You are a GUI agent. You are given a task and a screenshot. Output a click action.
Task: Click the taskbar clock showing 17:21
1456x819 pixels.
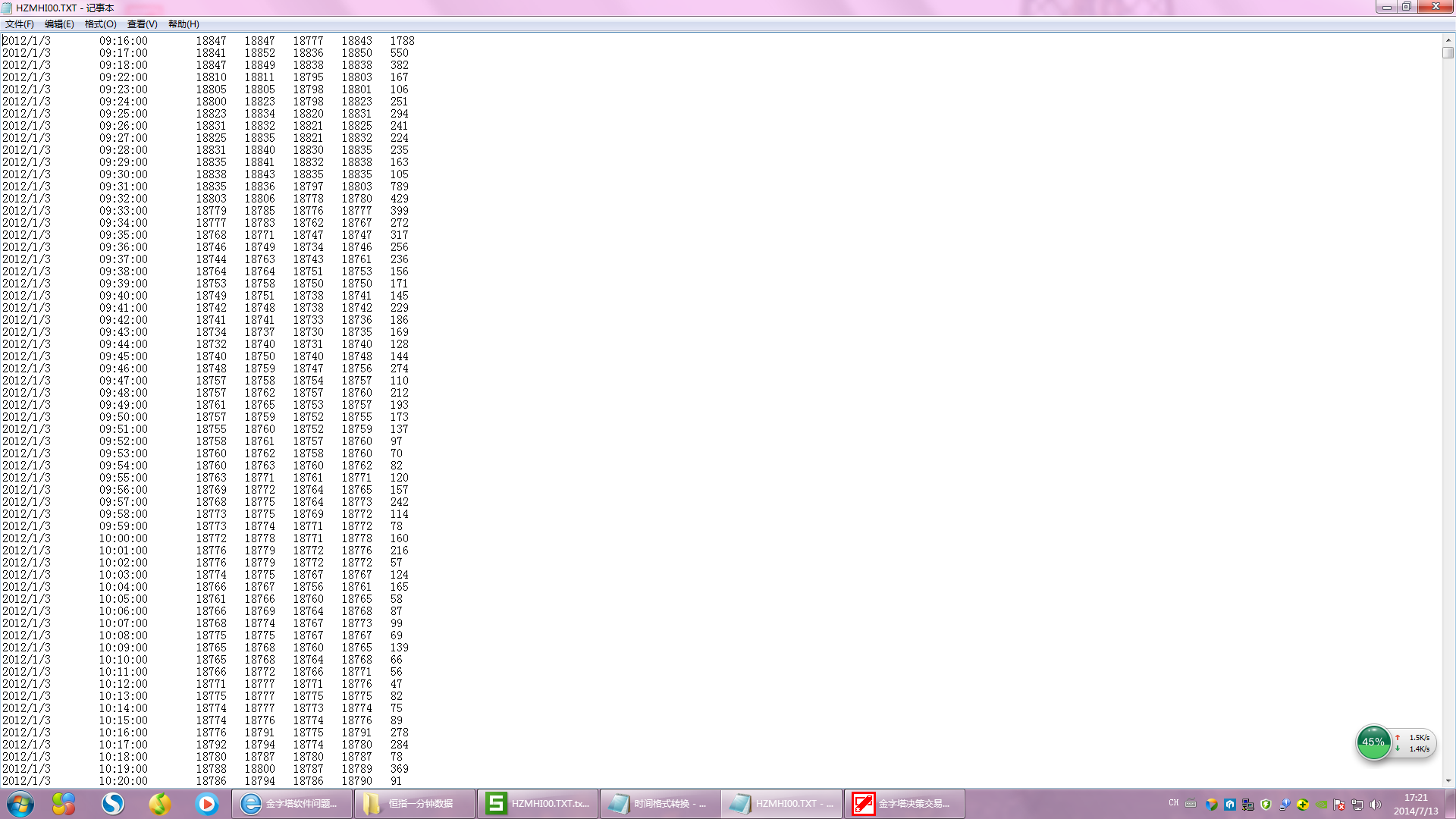[x=1415, y=804]
